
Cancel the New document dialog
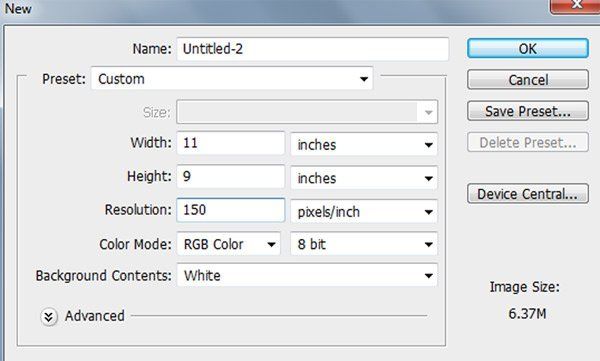528,80
